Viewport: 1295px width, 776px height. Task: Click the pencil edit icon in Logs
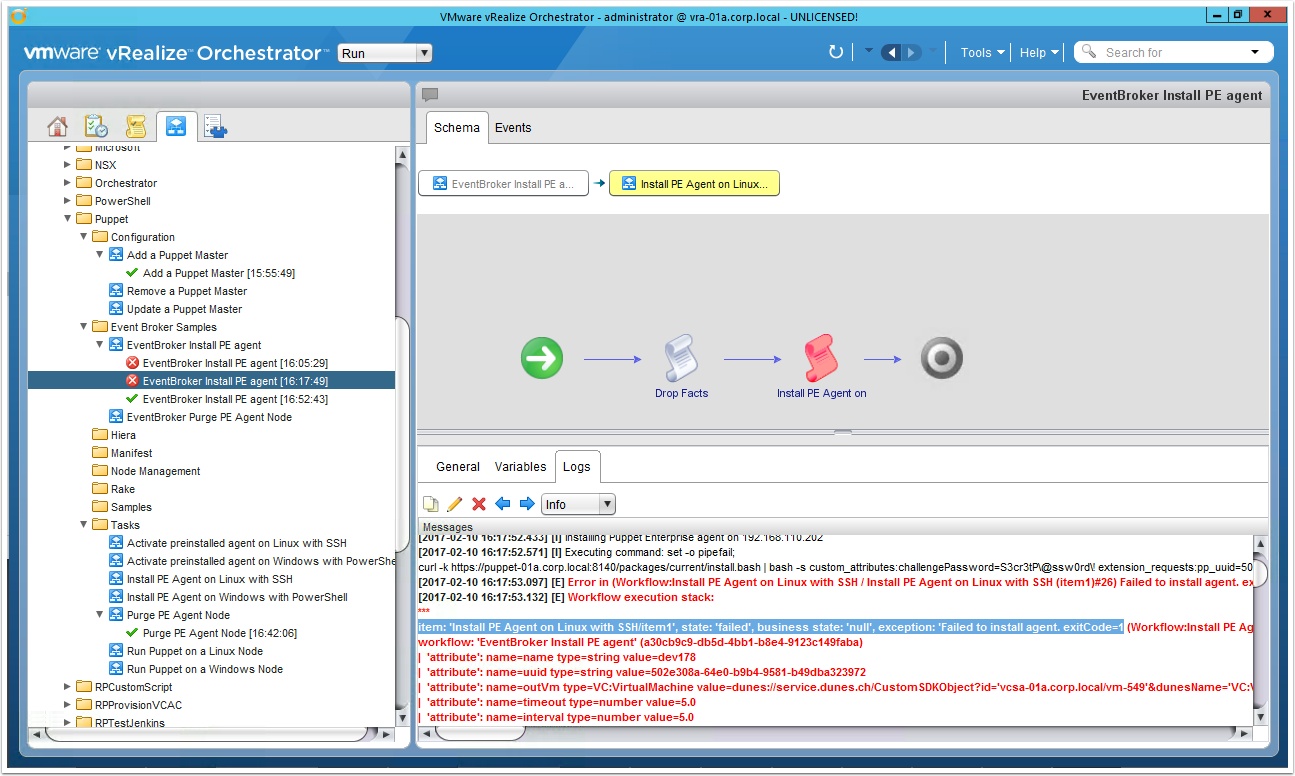pyautogui.click(x=454, y=504)
